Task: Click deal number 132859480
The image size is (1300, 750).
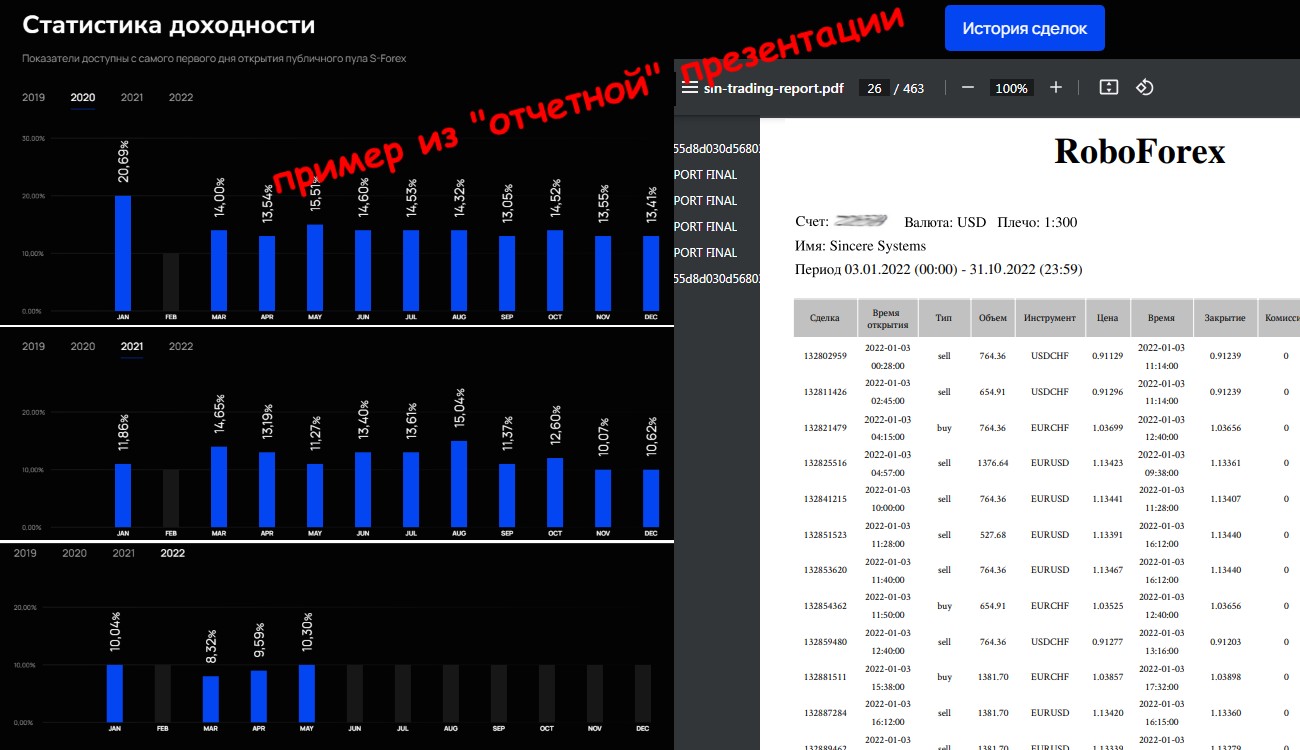Action: [x=825, y=642]
